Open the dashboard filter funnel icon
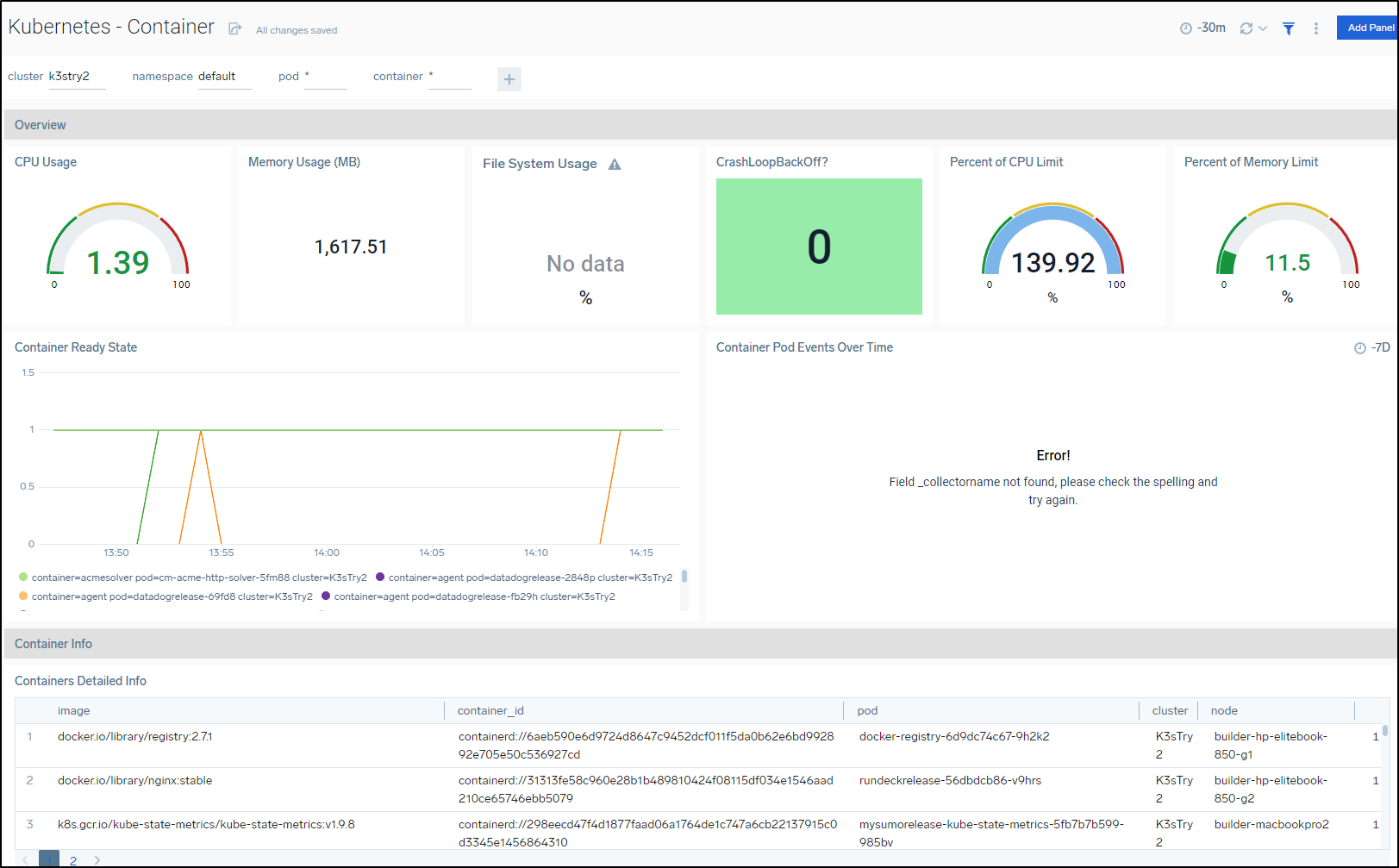 coord(1289,28)
